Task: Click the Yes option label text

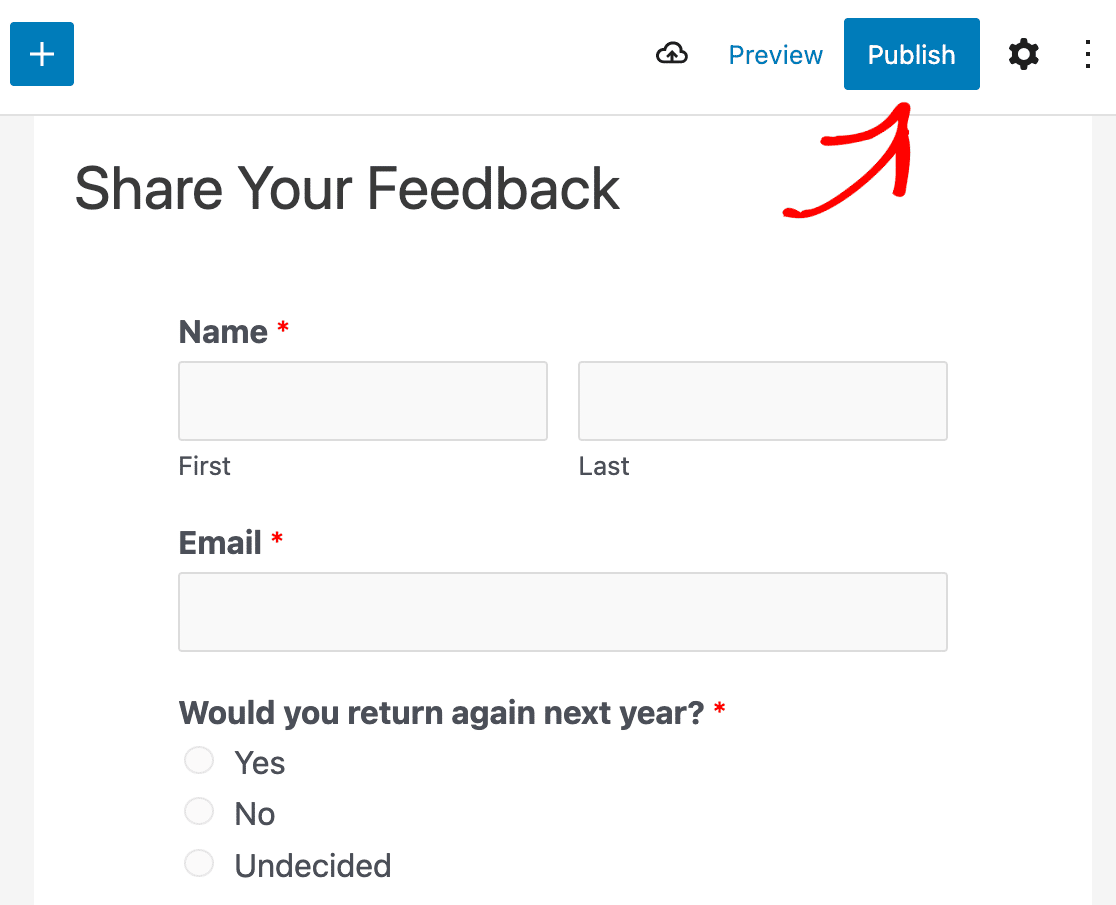Action: [x=260, y=763]
